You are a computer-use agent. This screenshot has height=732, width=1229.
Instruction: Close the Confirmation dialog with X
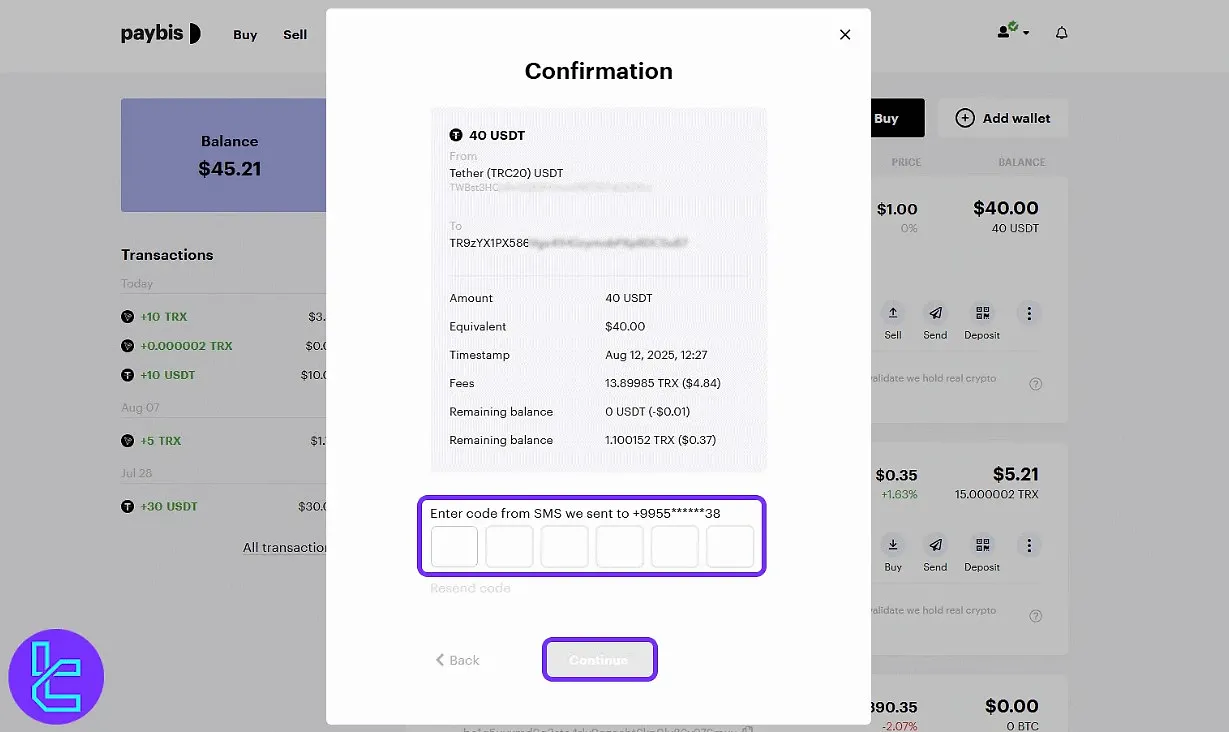pos(845,35)
